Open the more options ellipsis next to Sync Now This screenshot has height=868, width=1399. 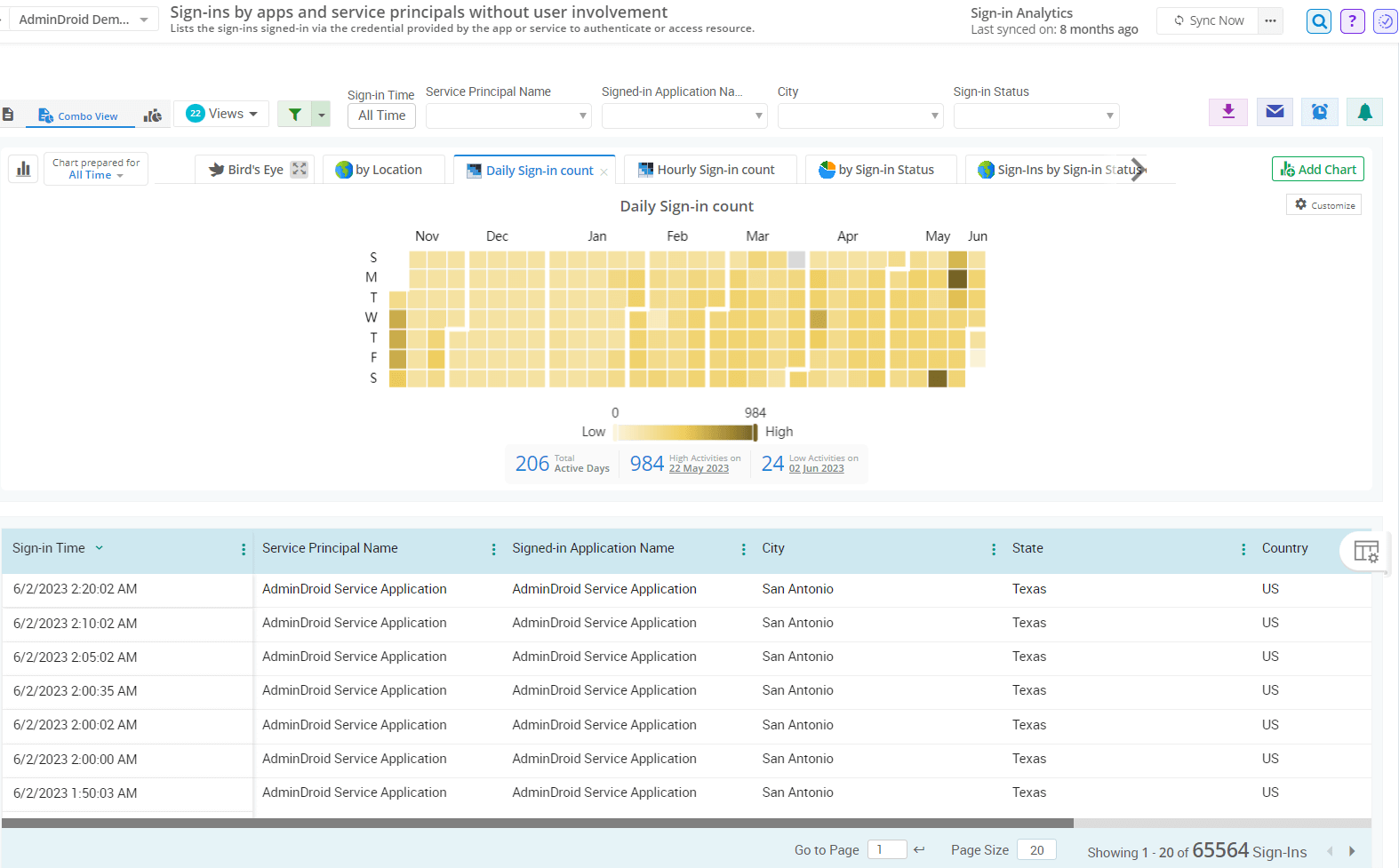point(1271,20)
